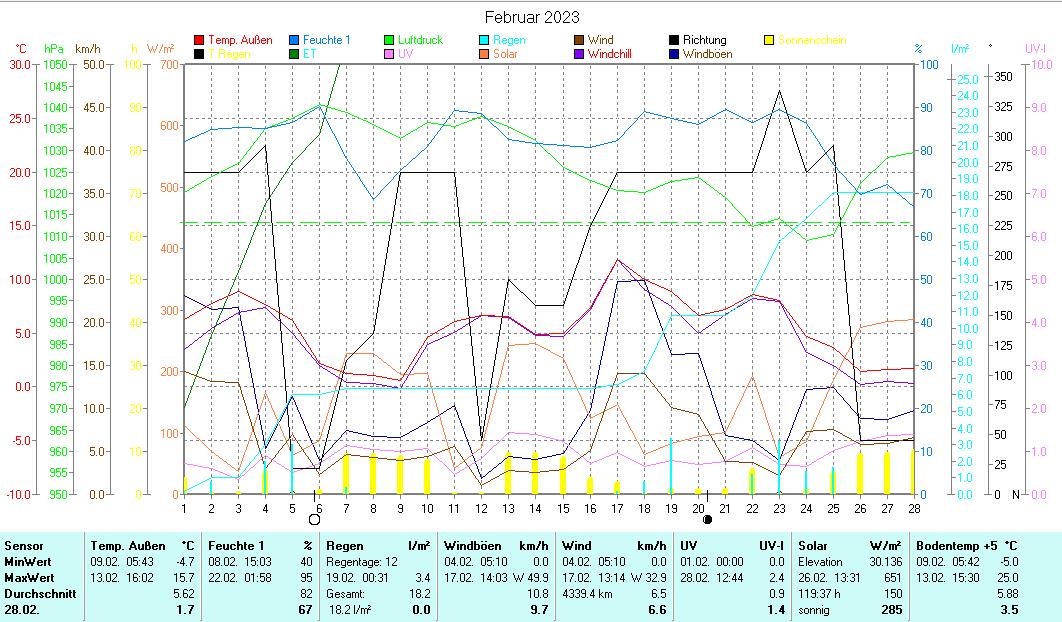The width and height of the screenshot is (1062, 622).
Task: Click the 'Gesamt:' rain total label
Action: (x=345, y=594)
